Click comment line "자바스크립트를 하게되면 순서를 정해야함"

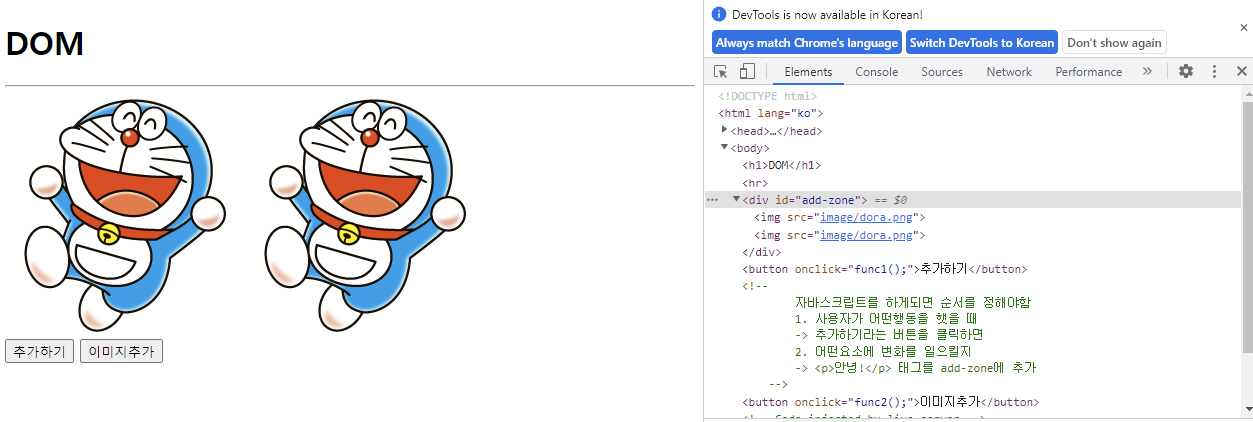pos(913,303)
